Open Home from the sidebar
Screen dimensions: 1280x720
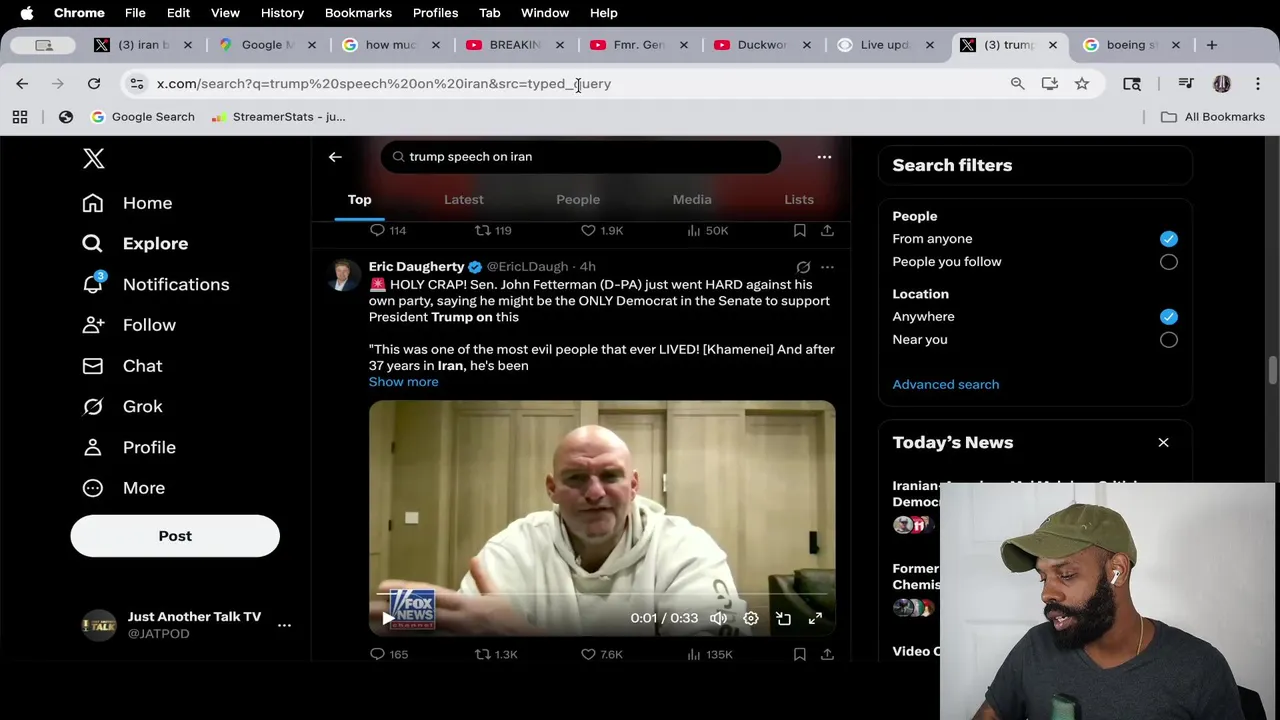click(127, 203)
